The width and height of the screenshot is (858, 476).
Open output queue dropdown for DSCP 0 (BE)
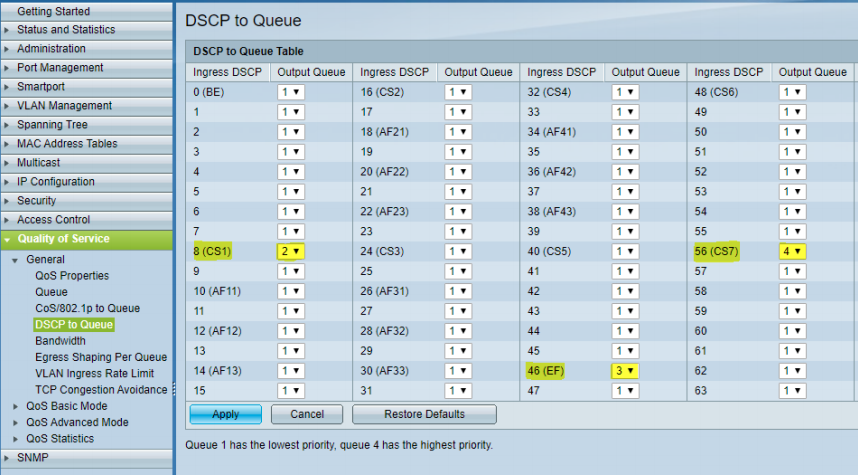click(291, 92)
